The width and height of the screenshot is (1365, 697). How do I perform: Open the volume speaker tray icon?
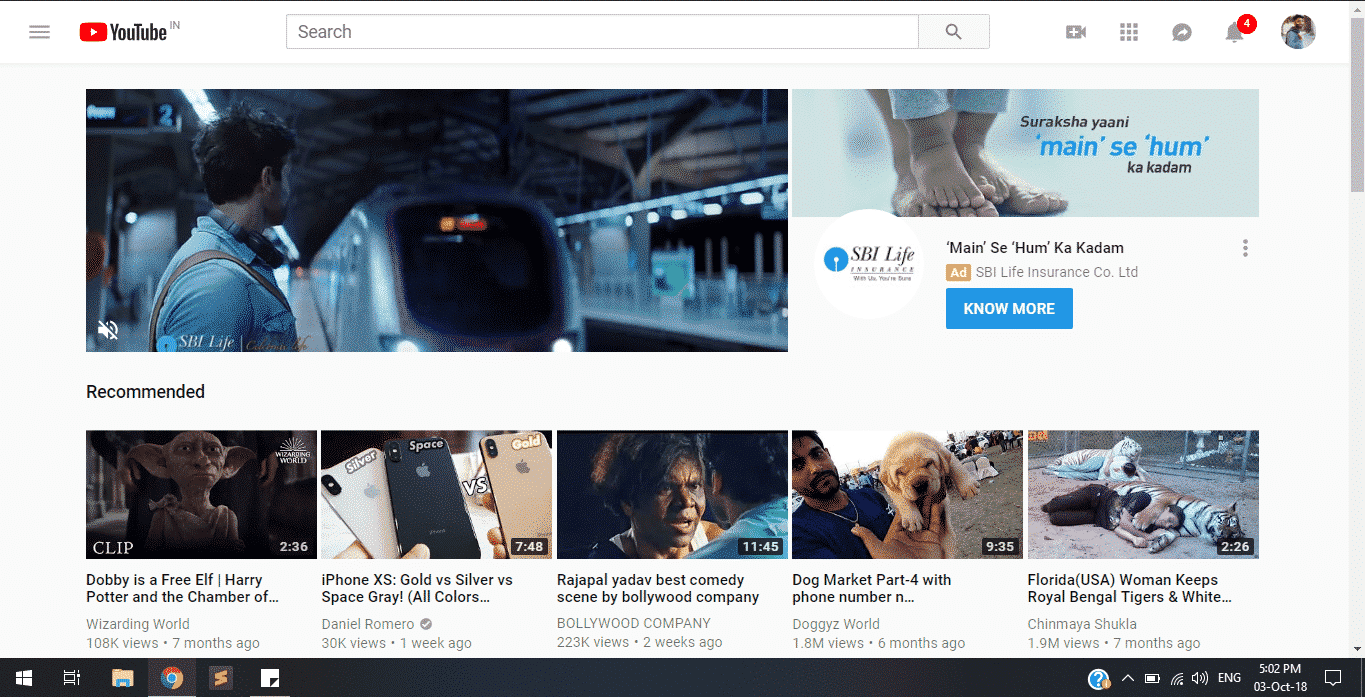(x=1200, y=678)
